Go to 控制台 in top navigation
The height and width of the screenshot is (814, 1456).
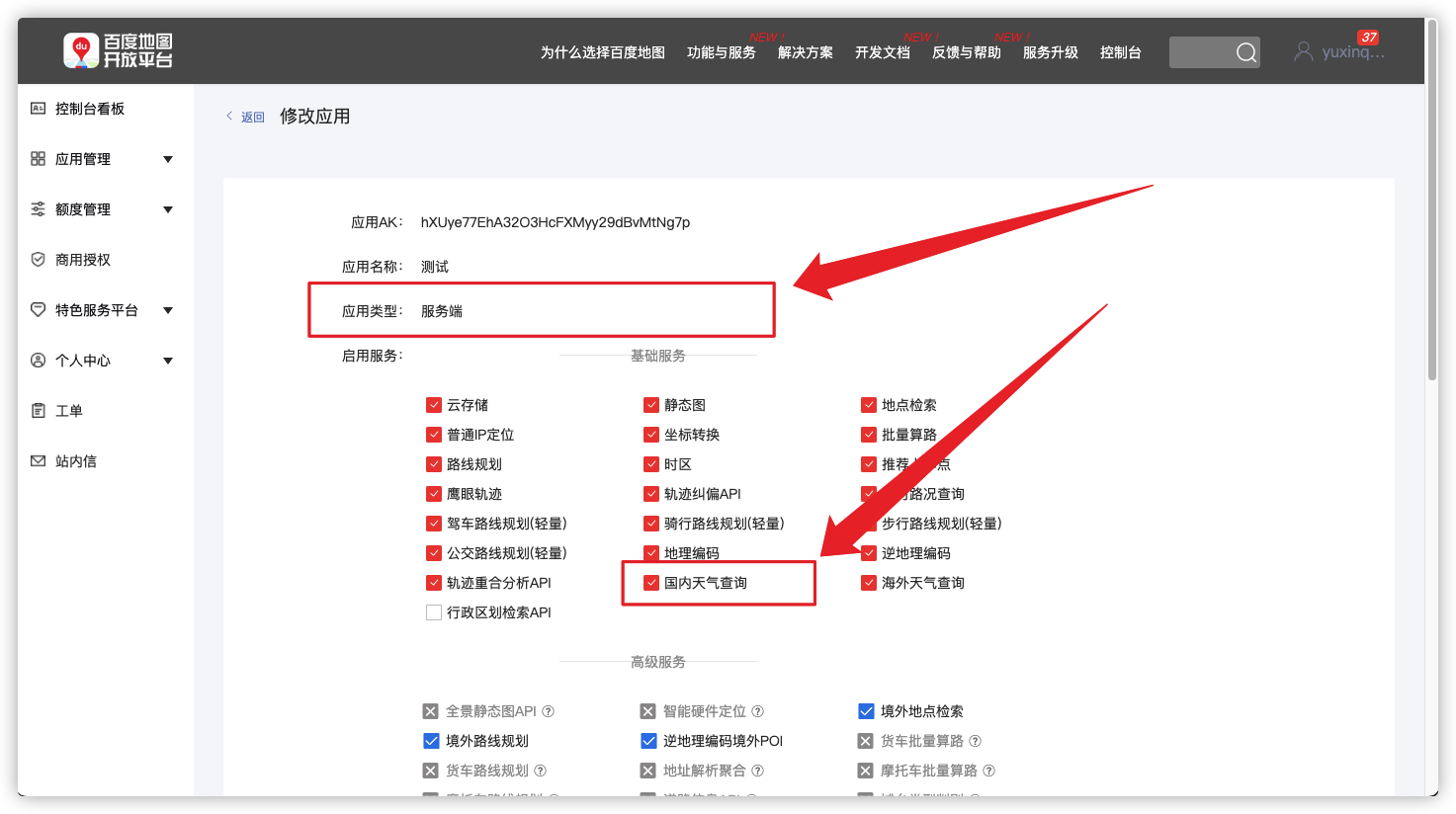(1121, 52)
